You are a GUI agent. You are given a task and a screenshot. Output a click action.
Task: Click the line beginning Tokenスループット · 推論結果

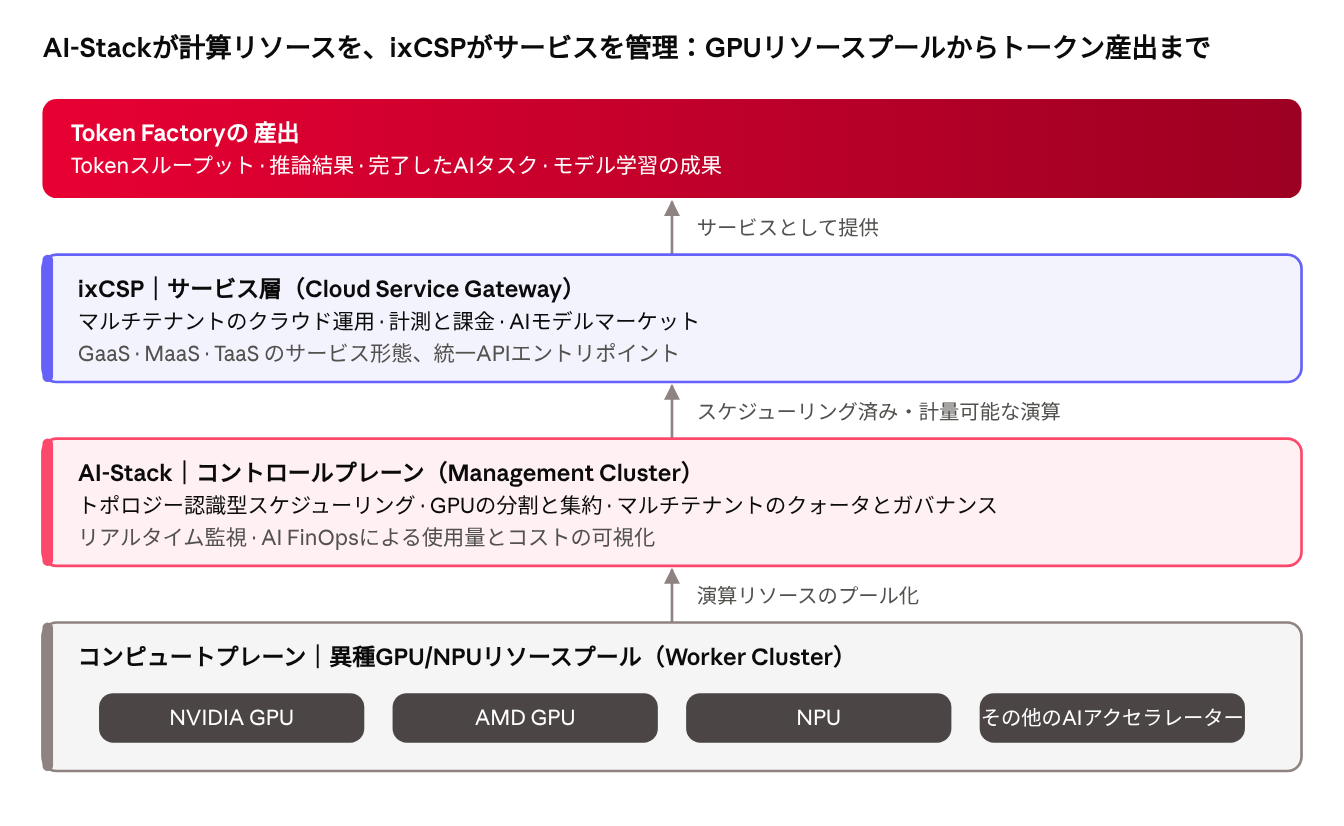396,166
